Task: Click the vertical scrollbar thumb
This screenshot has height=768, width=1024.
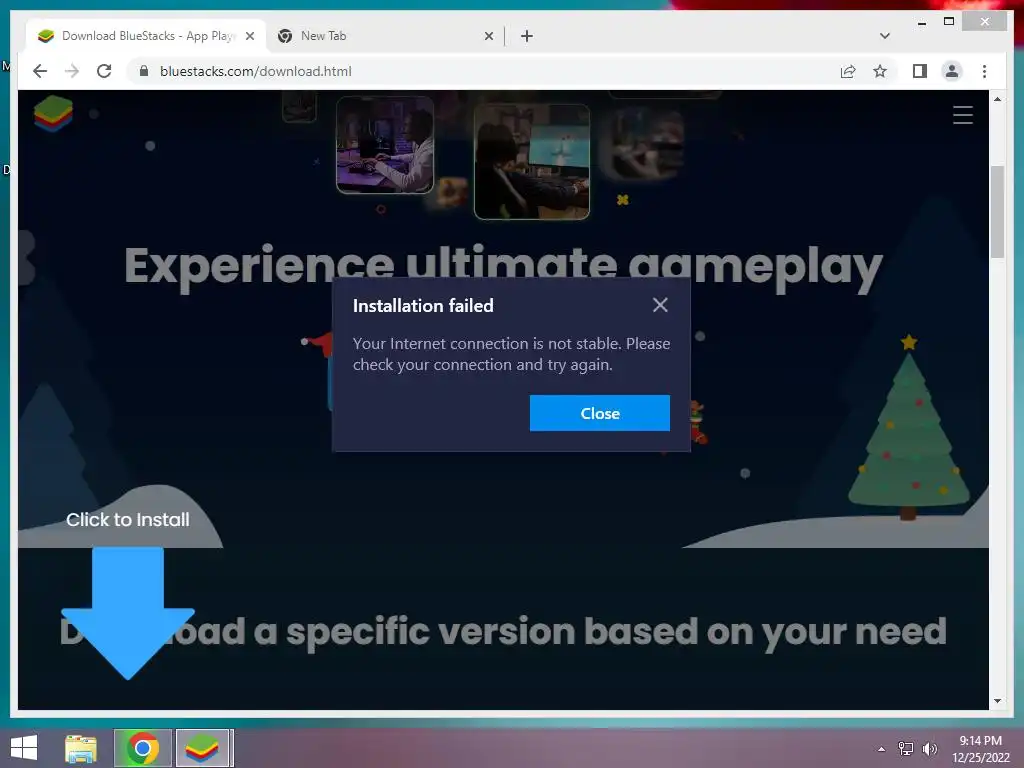Action: tap(997, 212)
